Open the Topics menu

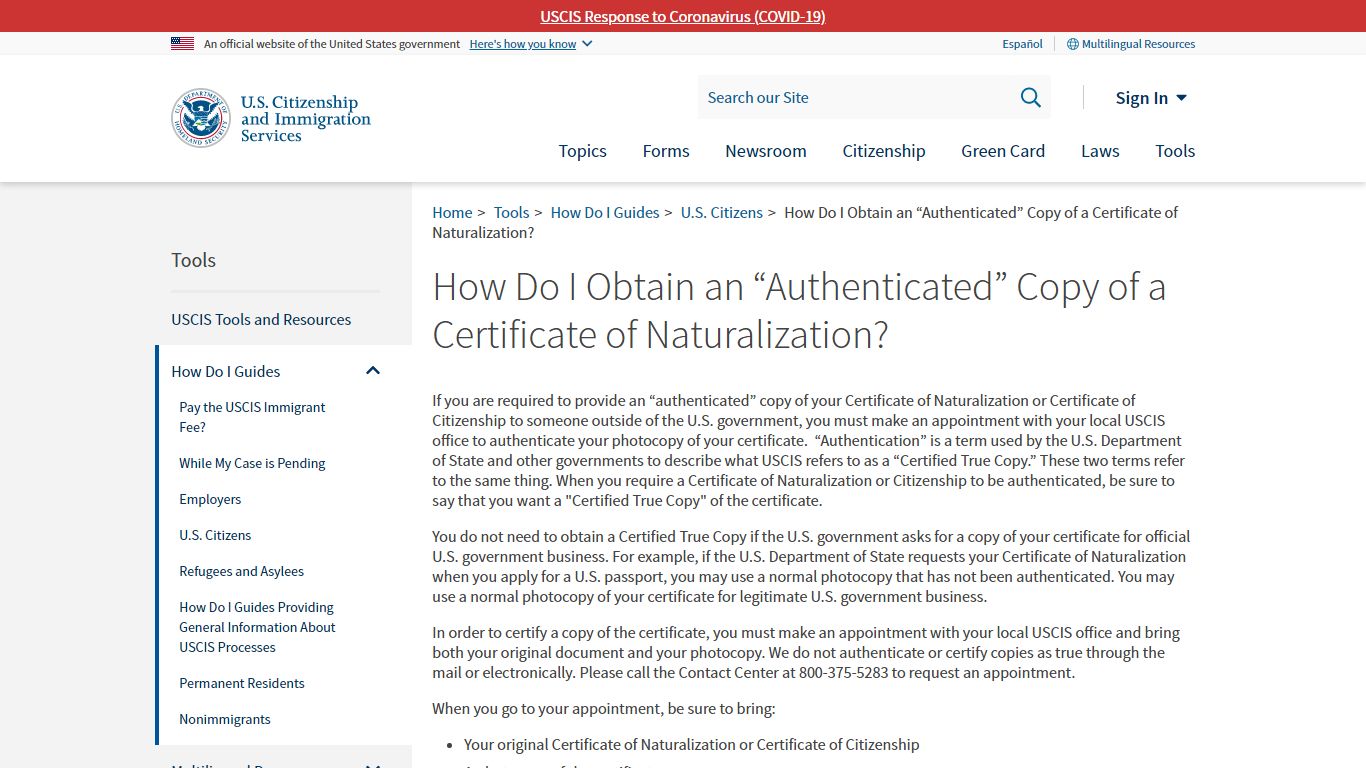[582, 151]
